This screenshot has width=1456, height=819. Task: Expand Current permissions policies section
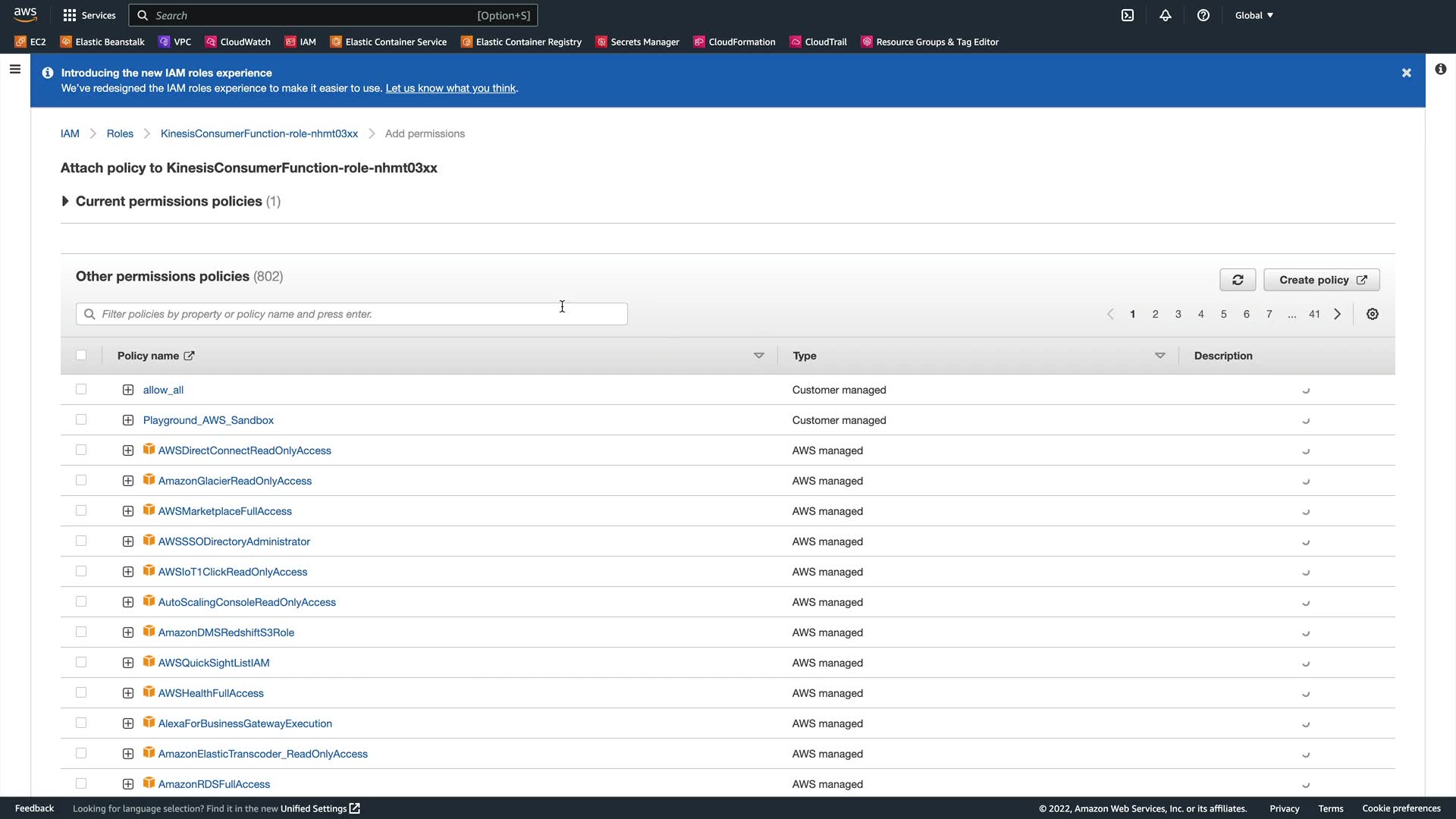(x=65, y=201)
